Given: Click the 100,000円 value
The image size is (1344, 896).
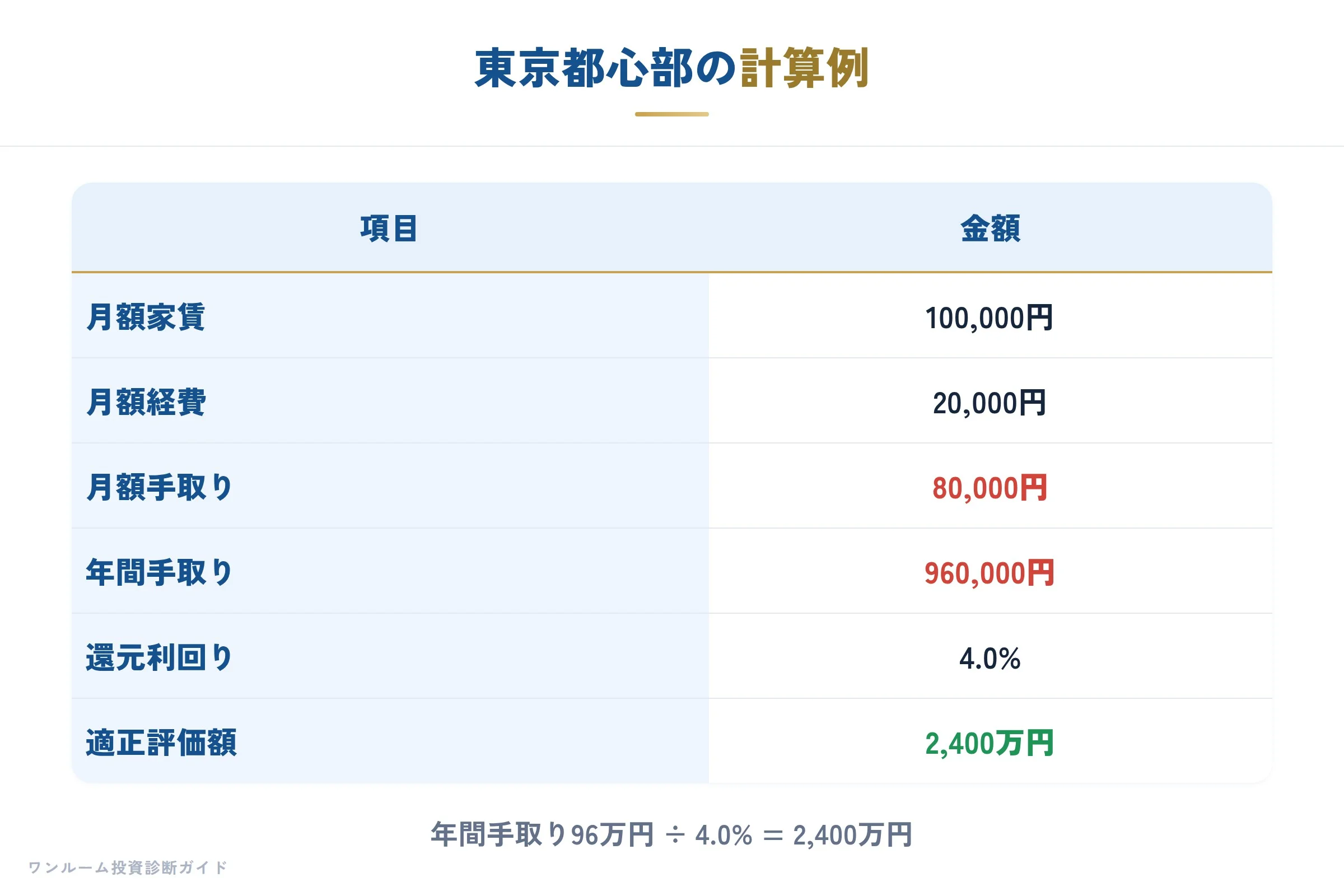Looking at the screenshot, I should click(x=989, y=318).
